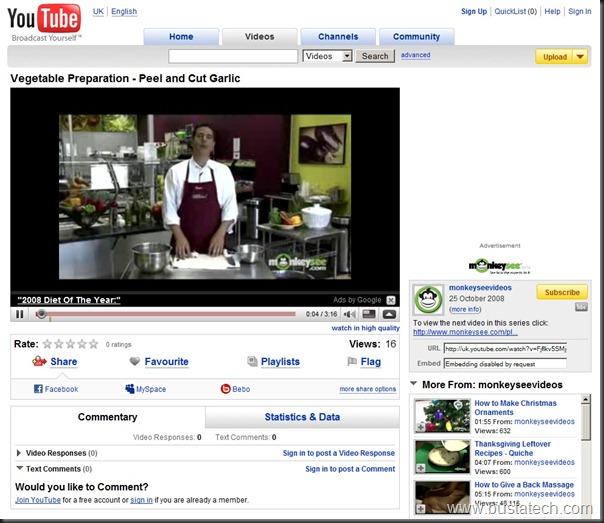This screenshot has width=604, height=523.
Task: Click Sign in to post a Video Response
Action: (x=339, y=453)
